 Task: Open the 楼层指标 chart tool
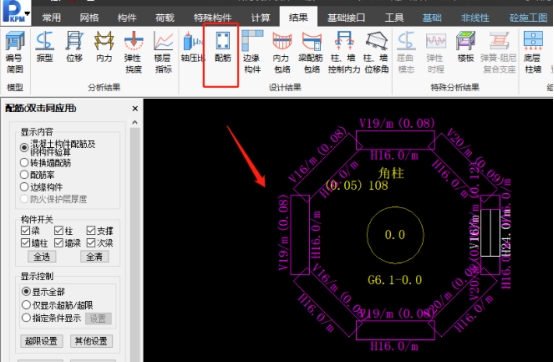(x=163, y=52)
